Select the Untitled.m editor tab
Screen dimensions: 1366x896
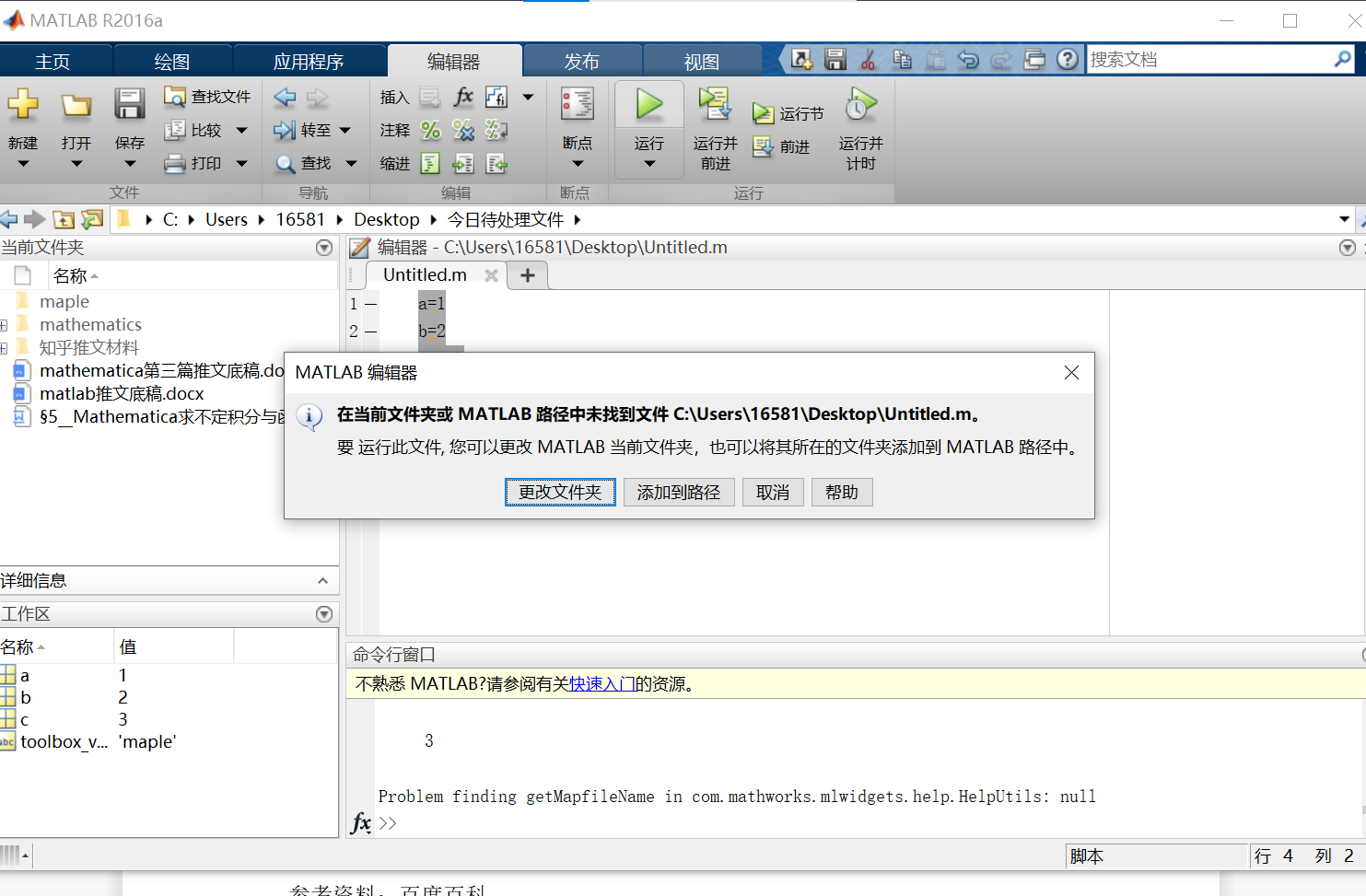click(425, 274)
